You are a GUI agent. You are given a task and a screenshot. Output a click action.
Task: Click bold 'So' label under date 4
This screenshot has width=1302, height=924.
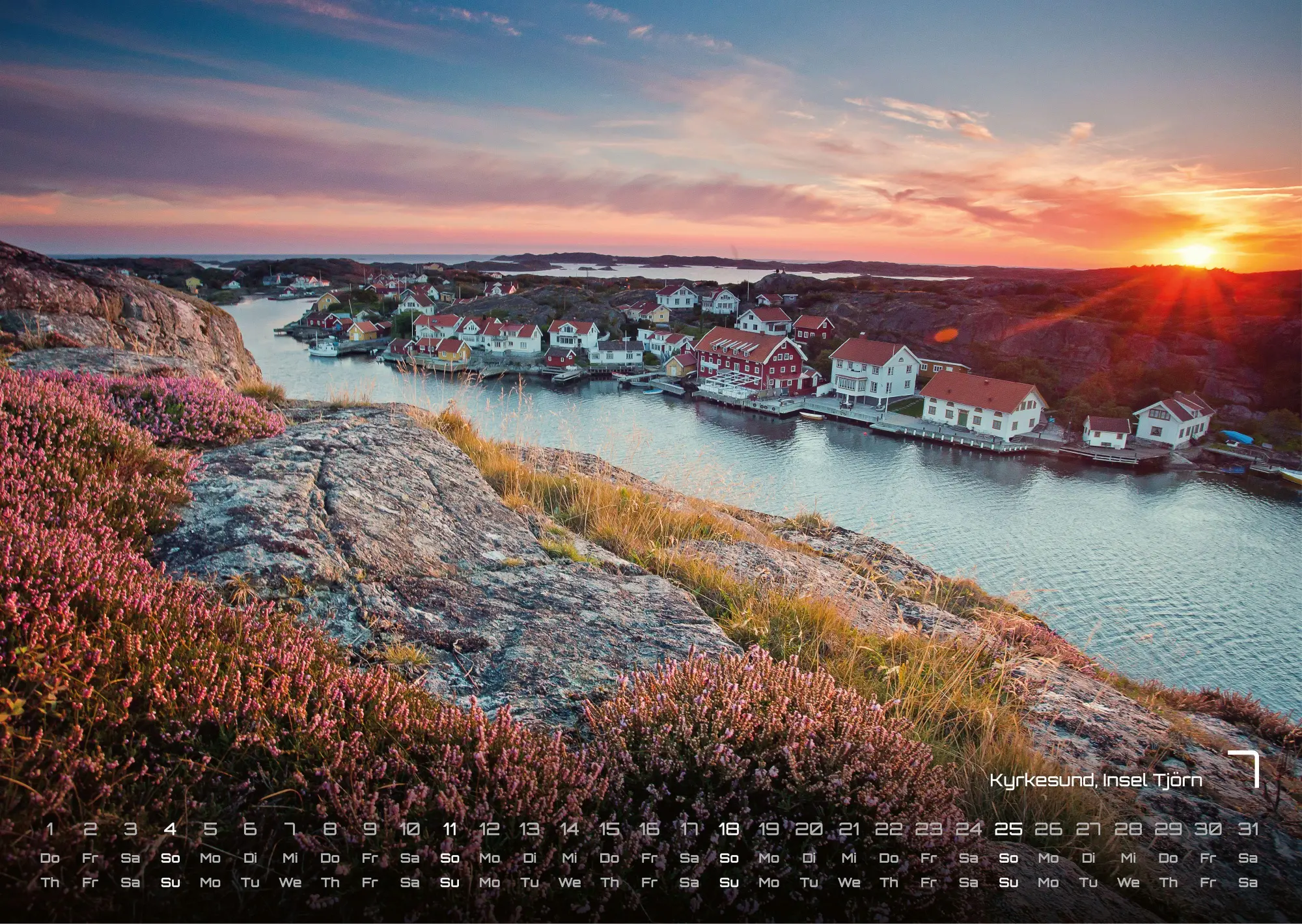click(x=170, y=858)
